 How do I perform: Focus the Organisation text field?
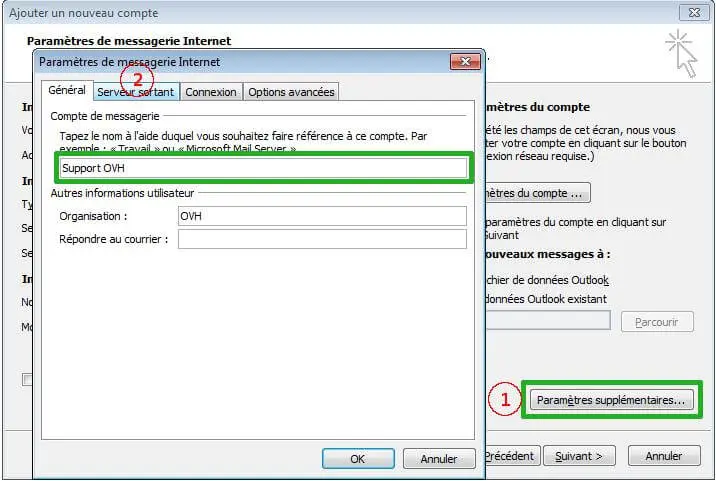click(320, 216)
